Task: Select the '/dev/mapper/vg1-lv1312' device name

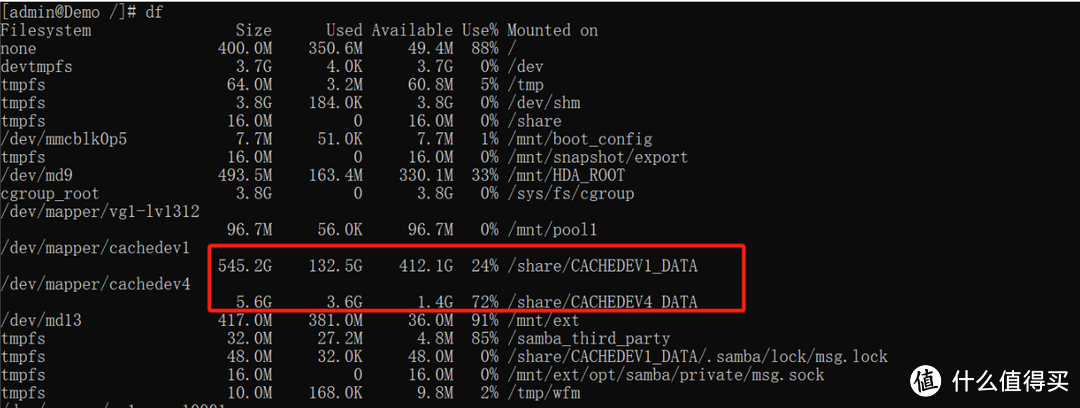Action: 101,212
